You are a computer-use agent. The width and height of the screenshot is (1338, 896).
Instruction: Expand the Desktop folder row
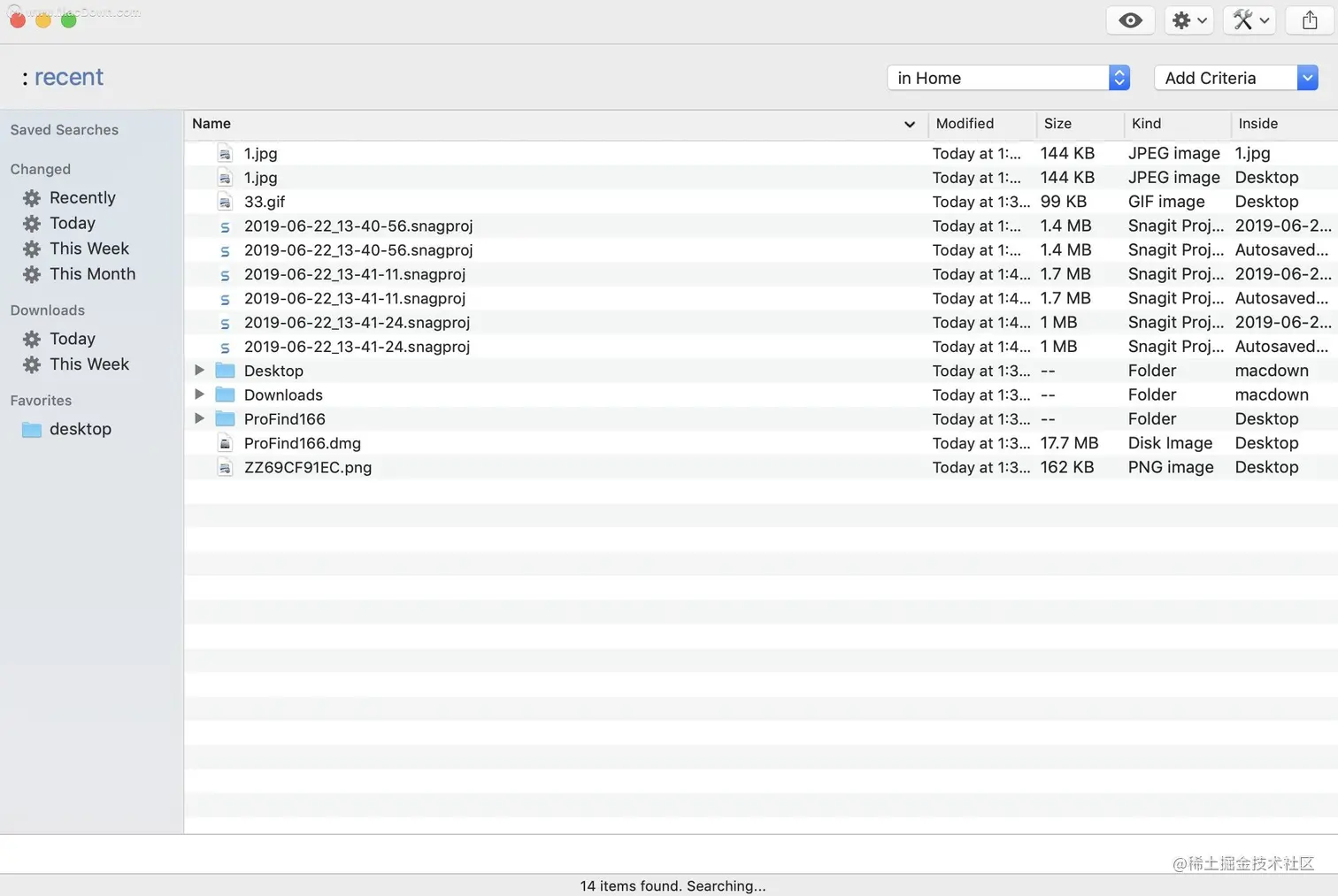point(199,370)
